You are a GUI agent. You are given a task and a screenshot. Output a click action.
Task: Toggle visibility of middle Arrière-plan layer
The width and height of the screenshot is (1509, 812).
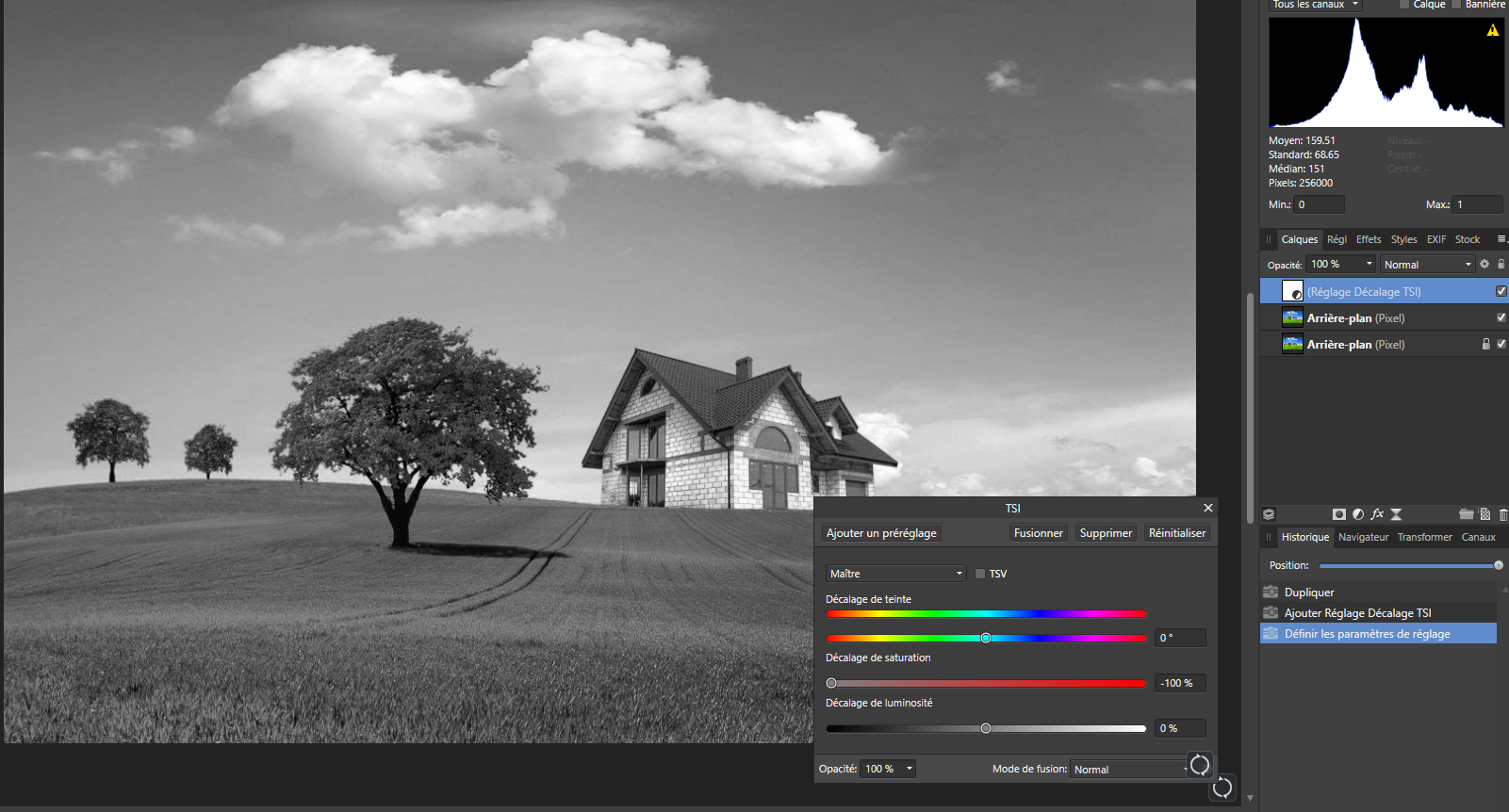click(1501, 318)
